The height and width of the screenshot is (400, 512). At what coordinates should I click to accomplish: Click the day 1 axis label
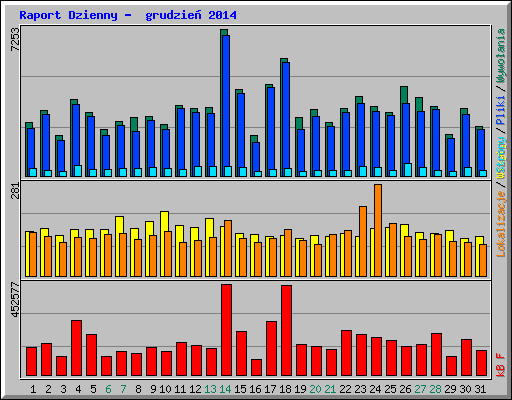pos(33,389)
